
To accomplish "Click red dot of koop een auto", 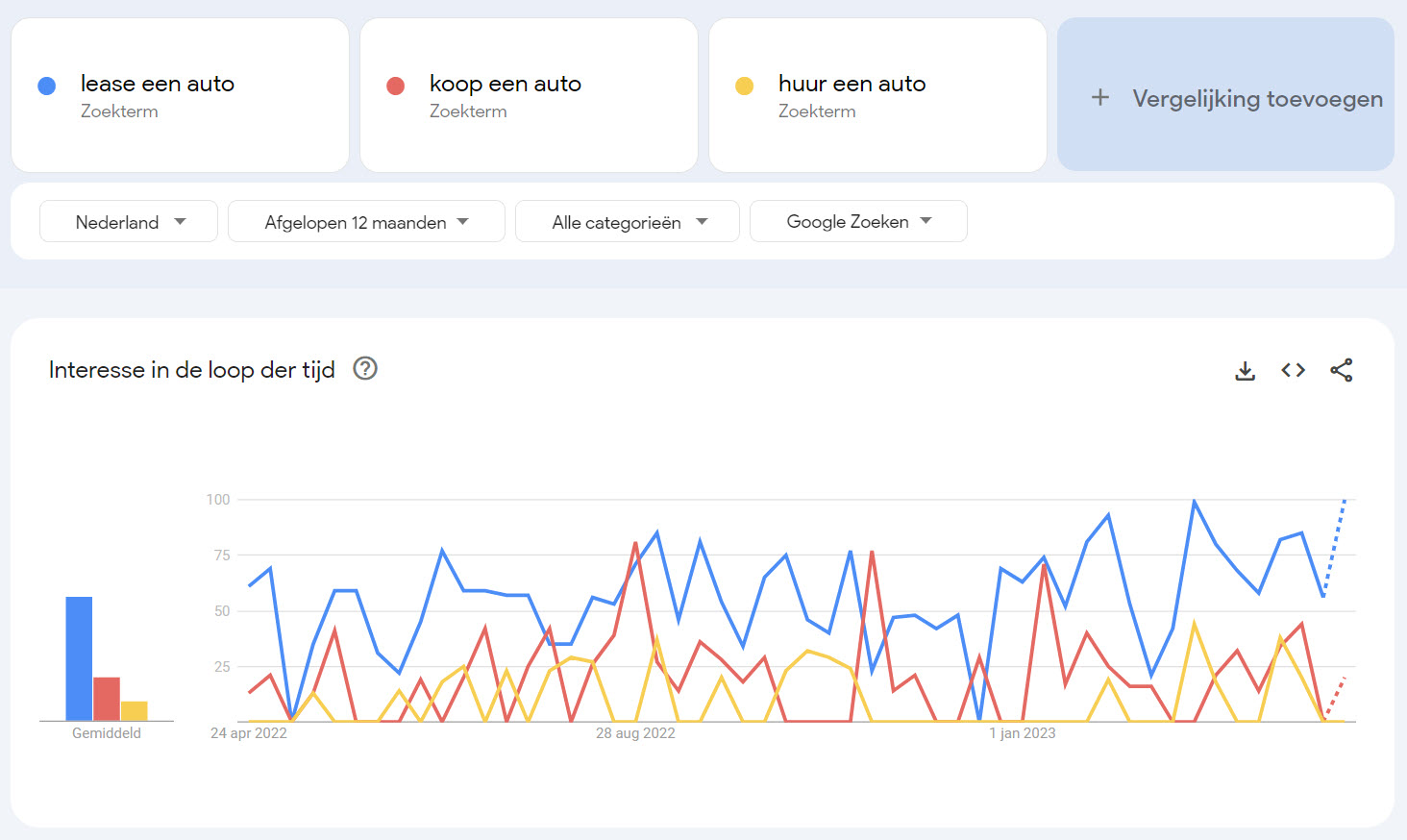I will (x=395, y=86).
